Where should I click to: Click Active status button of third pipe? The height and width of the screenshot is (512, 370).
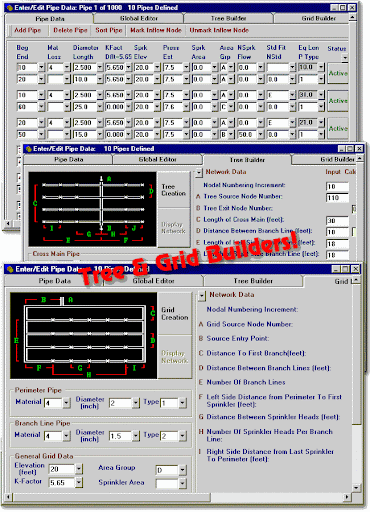338,128
